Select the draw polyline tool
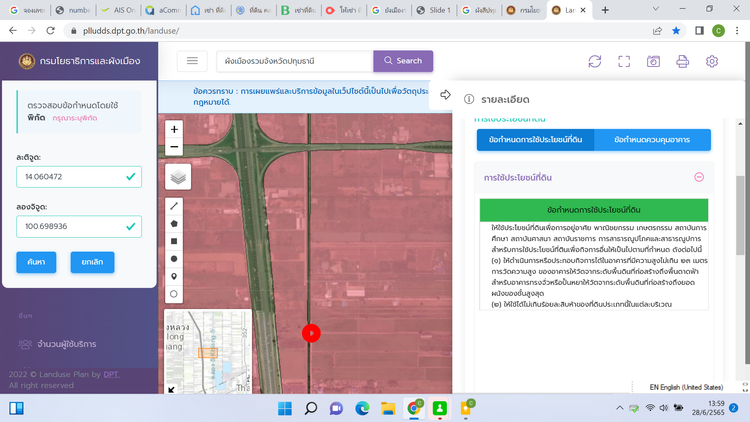Screen dimensions: 750x422 (x=174, y=206)
